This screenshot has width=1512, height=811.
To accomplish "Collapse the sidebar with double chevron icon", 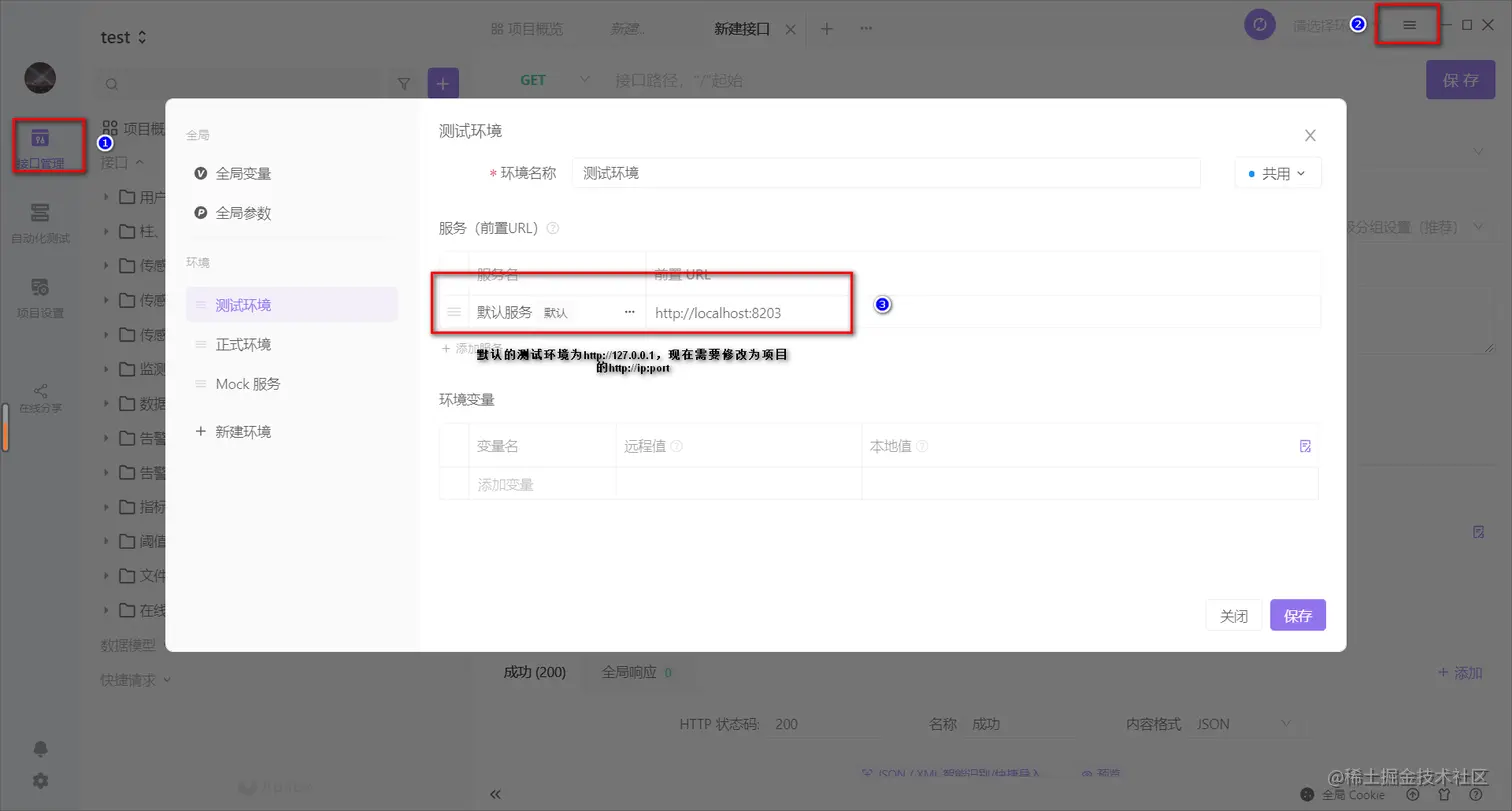I will (x=495, y=794).
